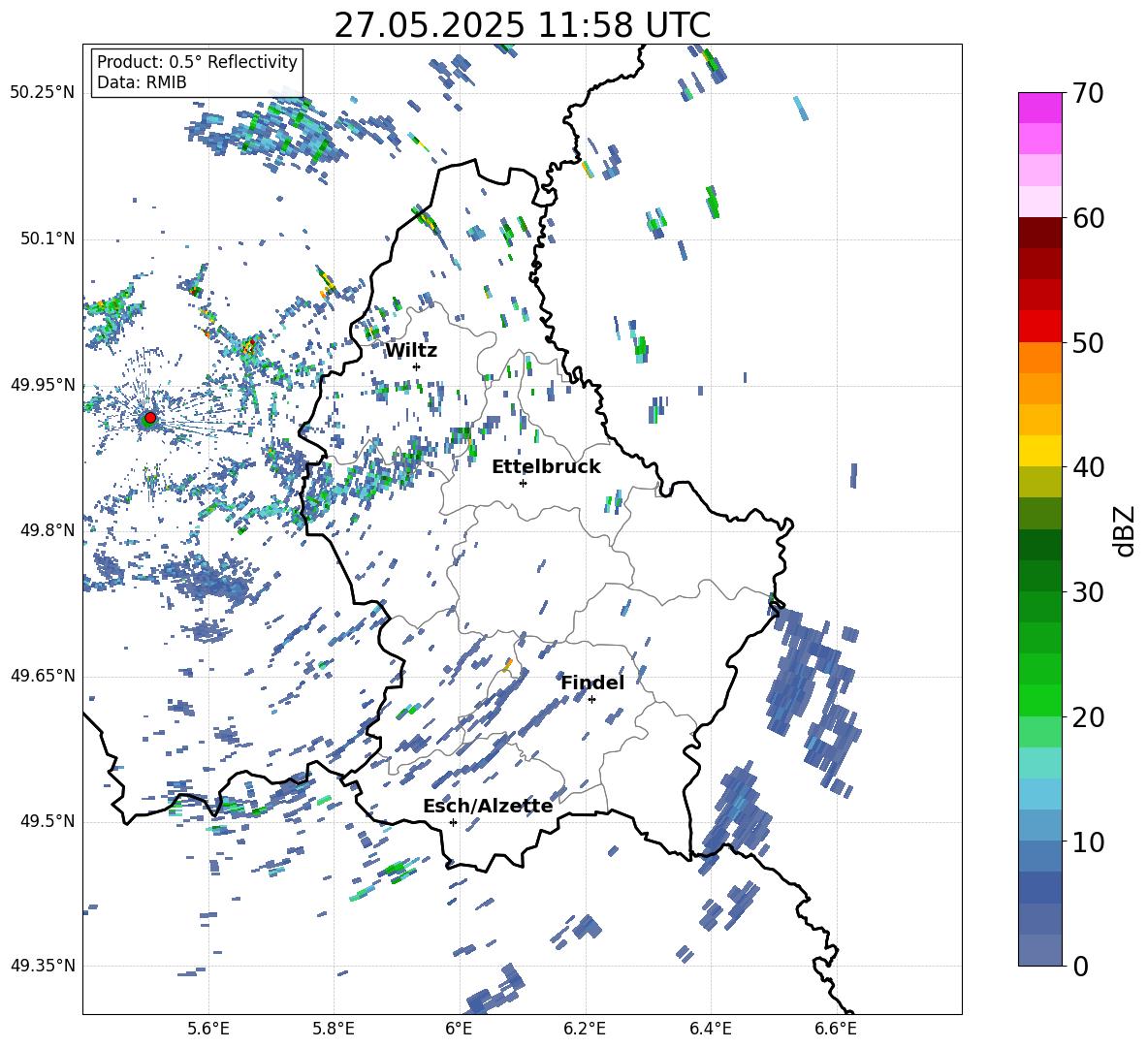Click the yellow colorbar segment at 40
The height and width of the screenshot is (1048, 1148).
click(1040, 451)
